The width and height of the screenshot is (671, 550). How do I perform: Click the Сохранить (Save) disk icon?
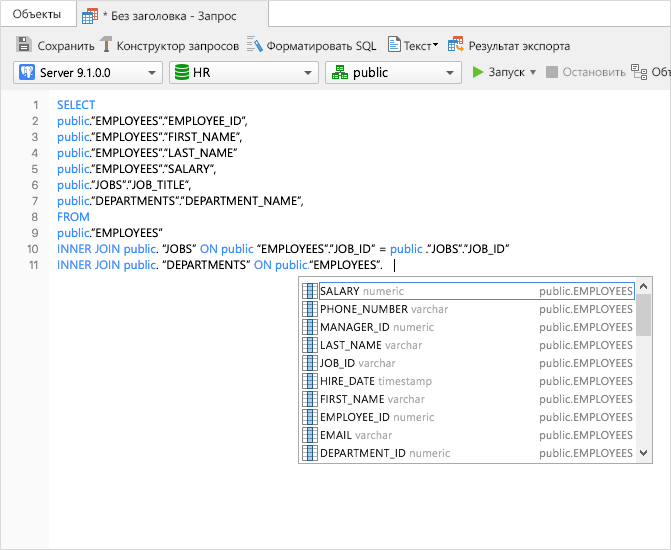pyautogui.click(x=25, y=45)
